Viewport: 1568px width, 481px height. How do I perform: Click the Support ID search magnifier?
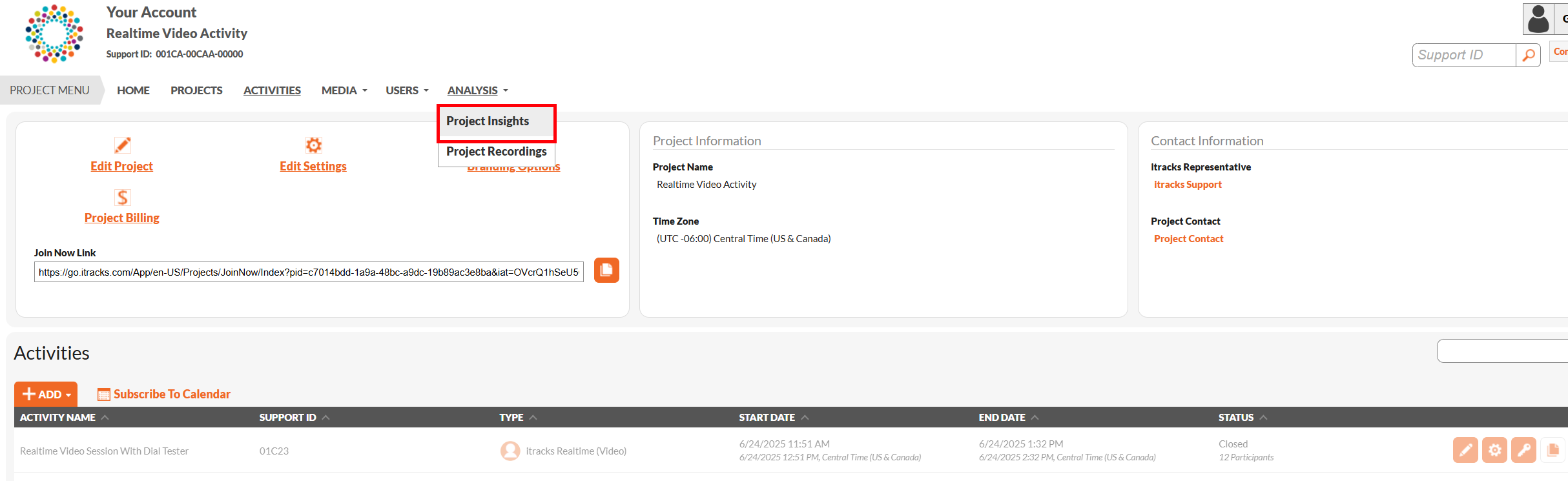(1528, 56)
